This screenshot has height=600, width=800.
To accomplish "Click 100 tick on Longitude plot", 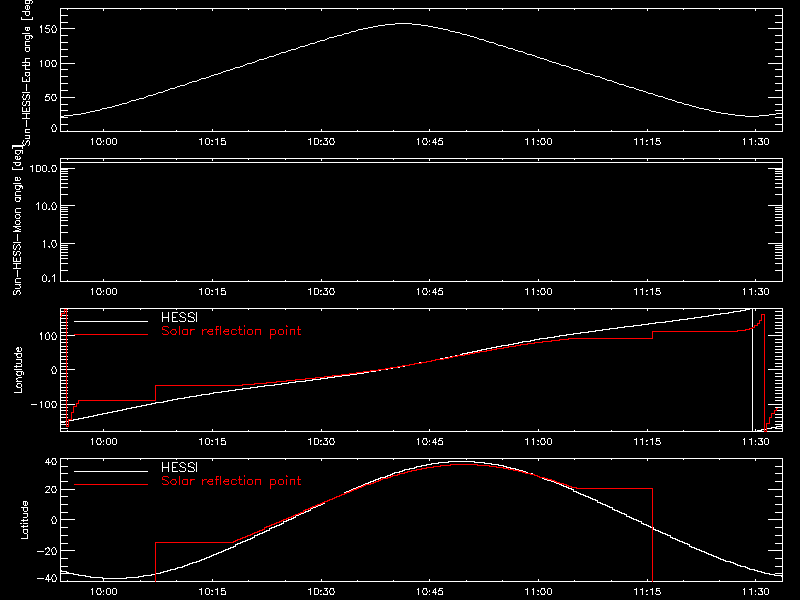I will [x=48, y=336].
